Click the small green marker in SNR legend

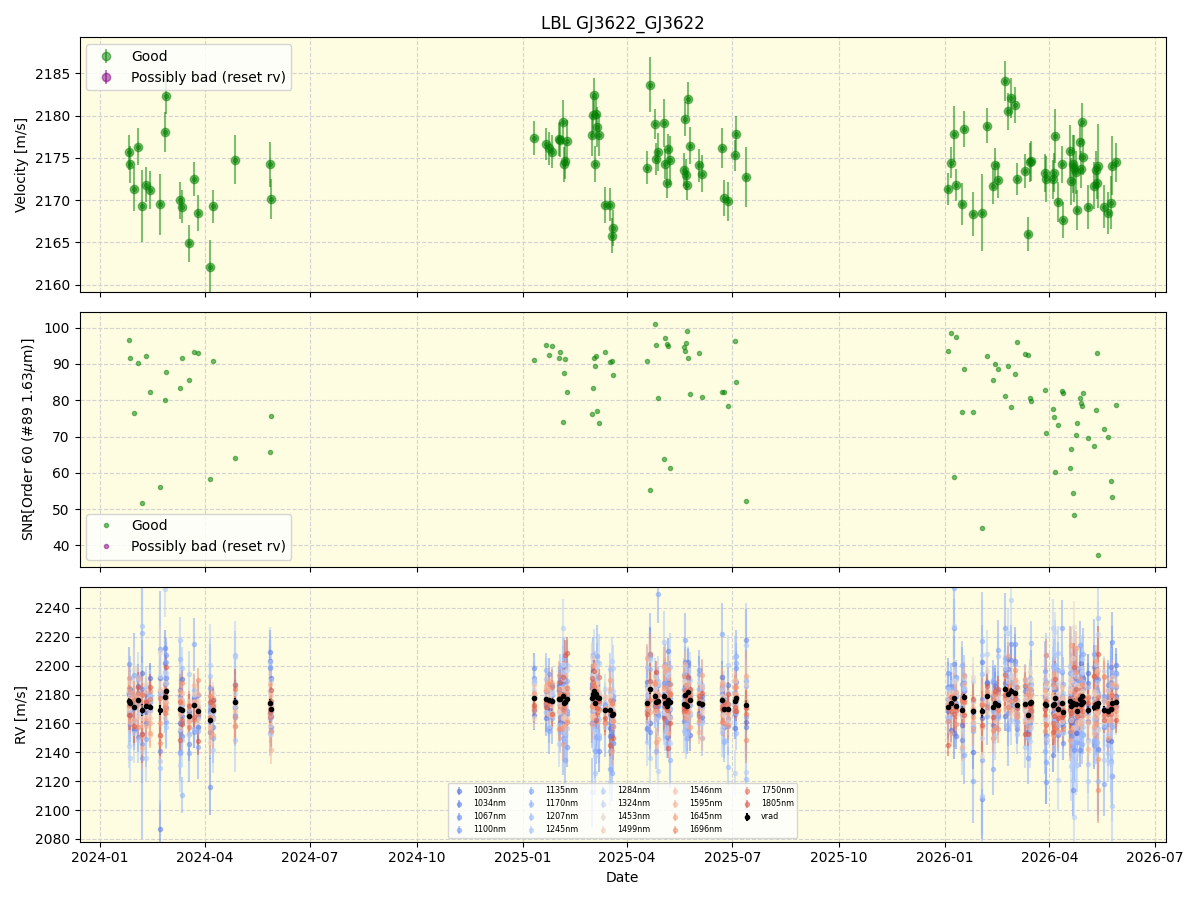click(x=106, y=525)
